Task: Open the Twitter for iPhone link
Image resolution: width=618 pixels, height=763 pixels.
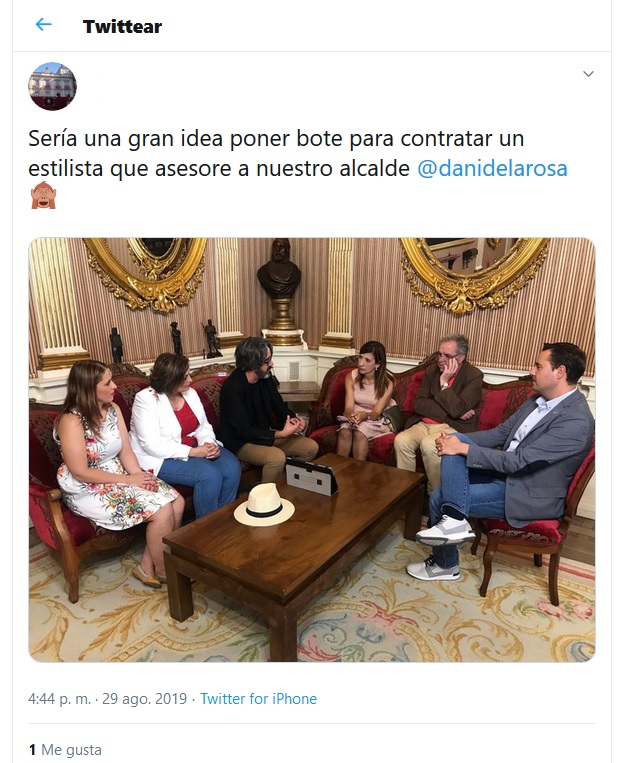Action: coord(258,699)
